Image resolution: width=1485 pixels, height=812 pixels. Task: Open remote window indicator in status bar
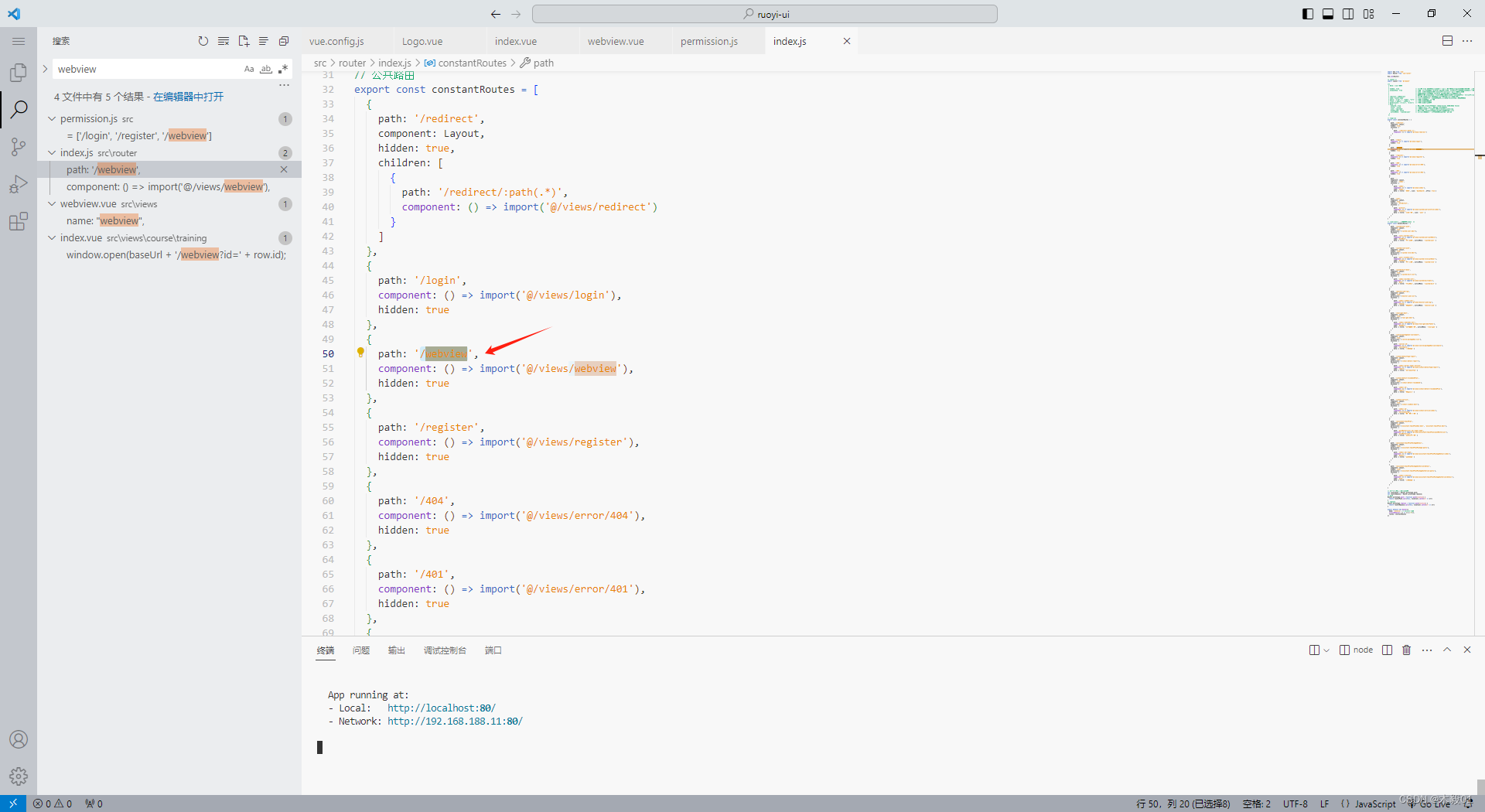13,803
